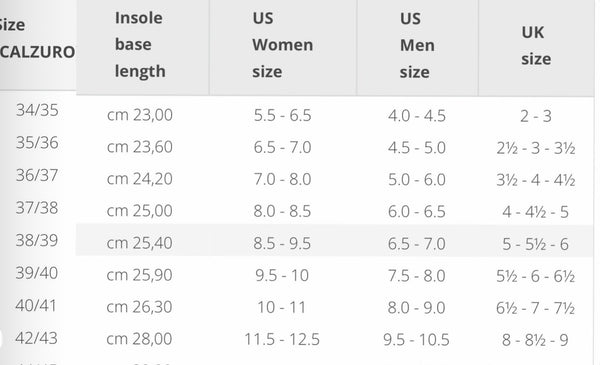This screenshot has height=365, width=600.
Task: Click the 8.5 - 9.5 US Women cell
Action: tap(282, 243)
